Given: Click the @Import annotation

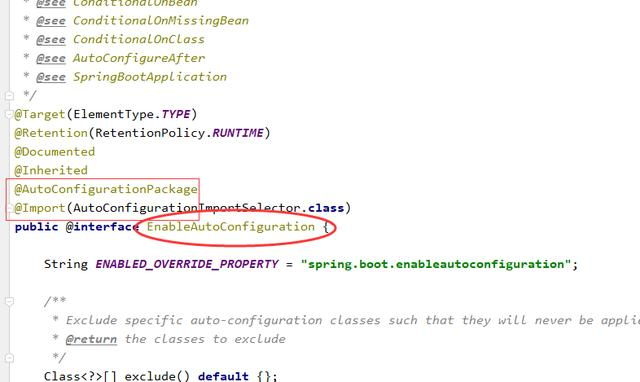Looking at the screenshot, I should pos(40,208).
